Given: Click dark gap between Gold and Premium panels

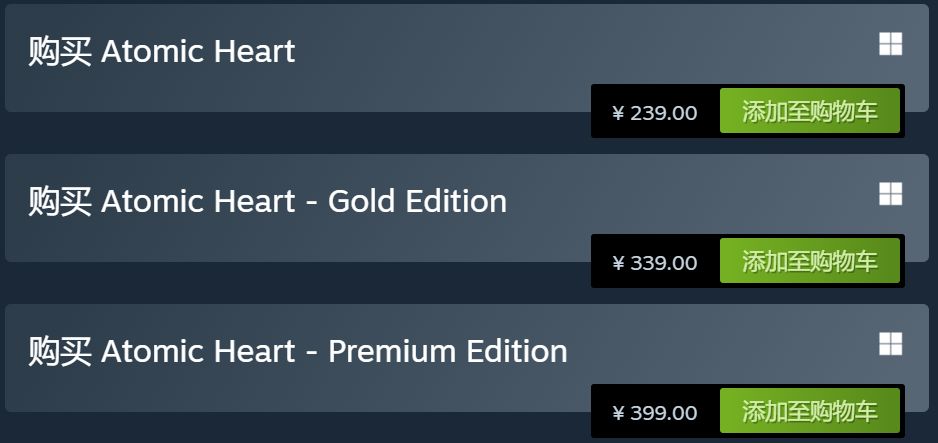Looking at the screenshot, I should coord(299,283).
